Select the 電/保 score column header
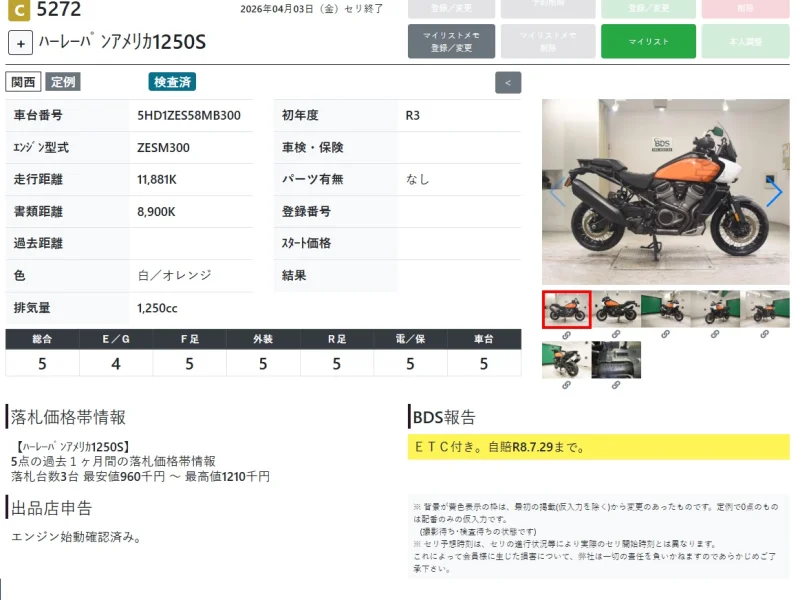Screen dimensions: 800x600 pos(410,339)
